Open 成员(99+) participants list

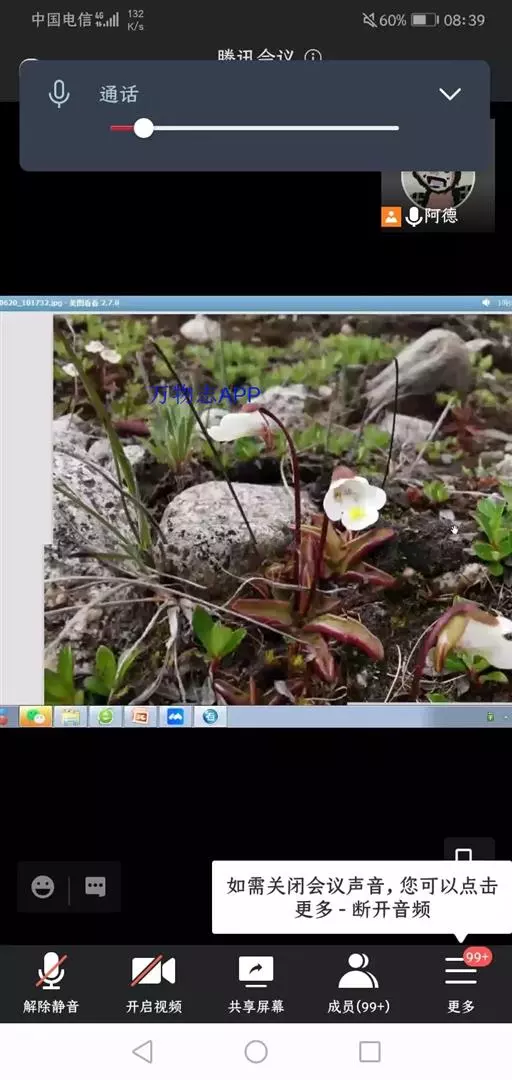(358, 983)
